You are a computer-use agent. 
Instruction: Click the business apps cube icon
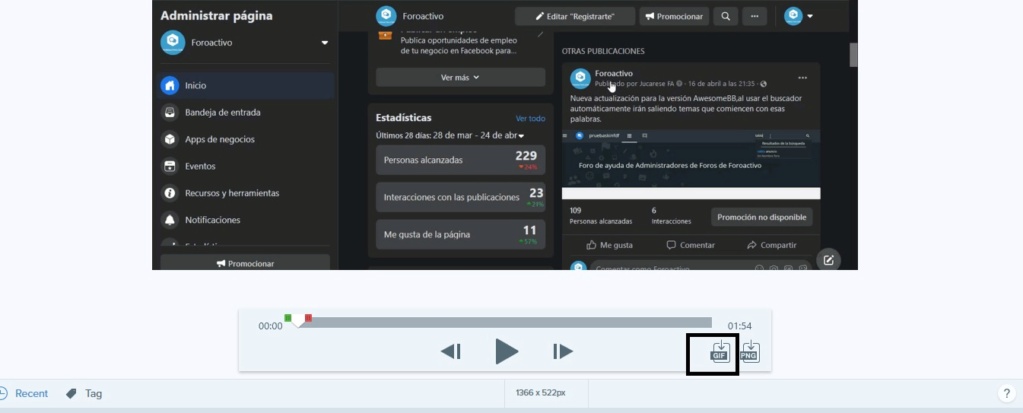[x=170, y=139]
